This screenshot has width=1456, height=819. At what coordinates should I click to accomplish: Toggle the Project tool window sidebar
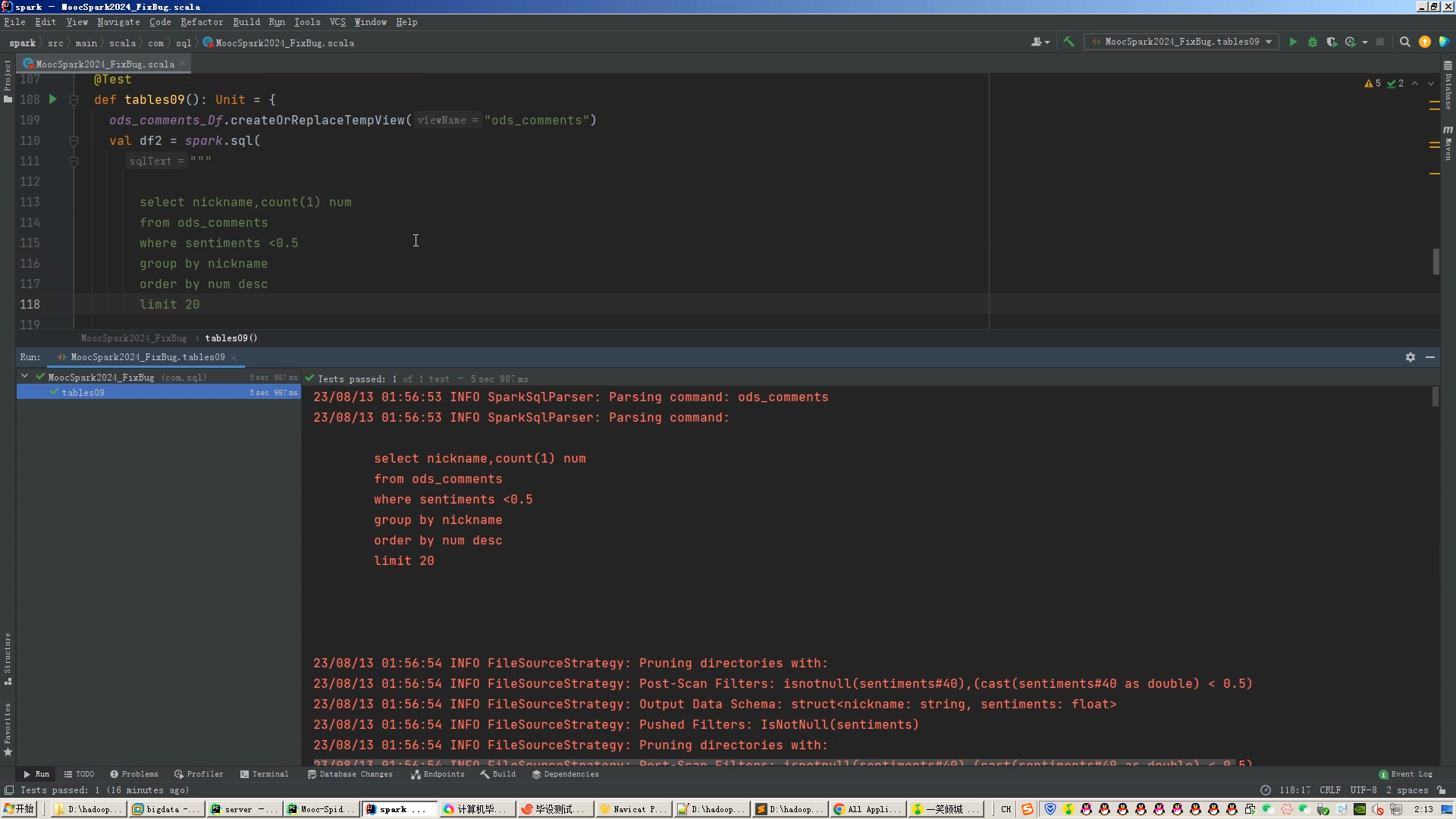pos(8,80)
